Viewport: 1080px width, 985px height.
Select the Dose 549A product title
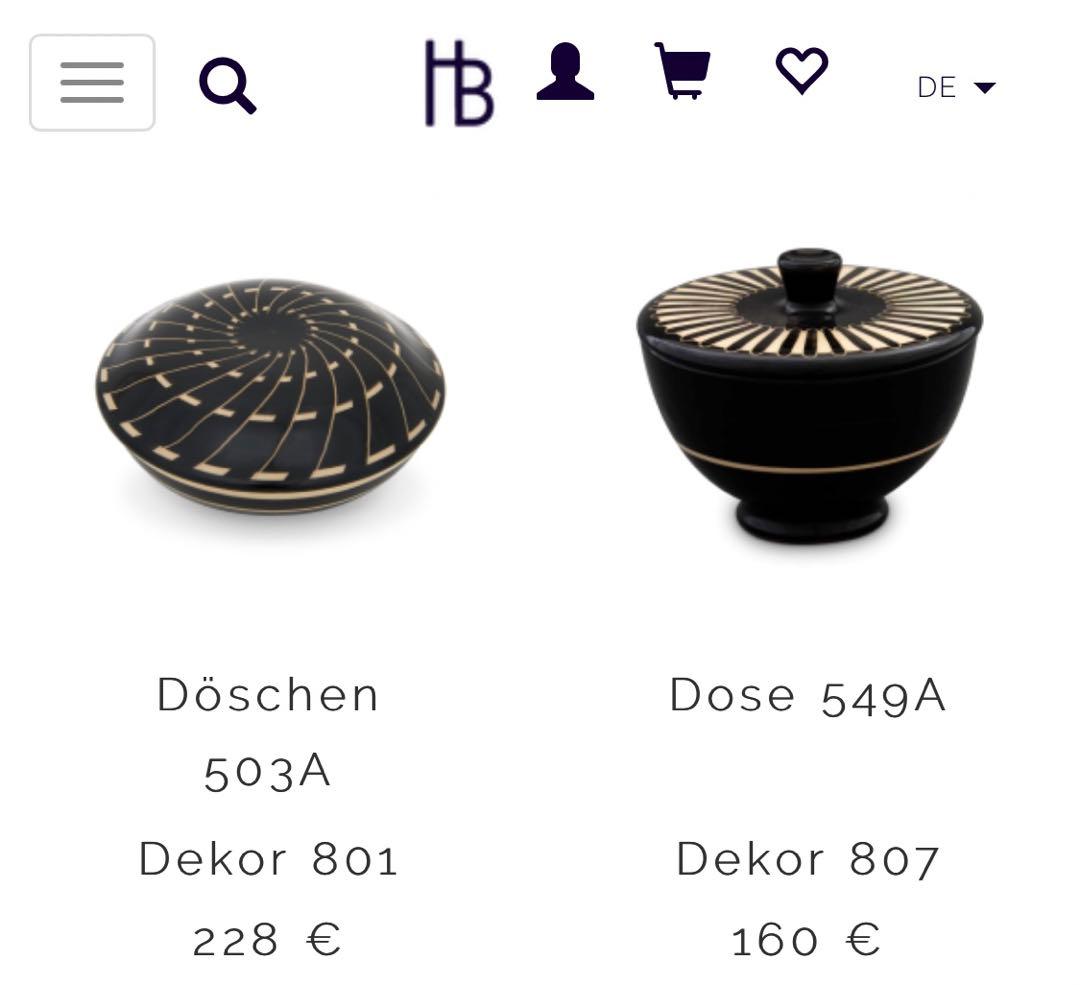tap(808, 696)
